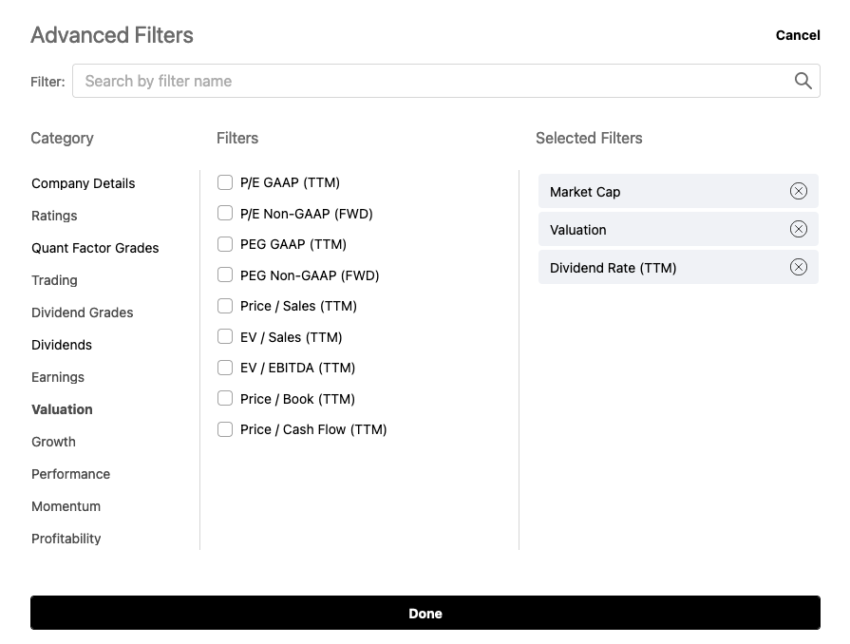This screenshot has height=644, width=850.
Task: Remove the Valuation selected filter
Action: tap(798, 230)
